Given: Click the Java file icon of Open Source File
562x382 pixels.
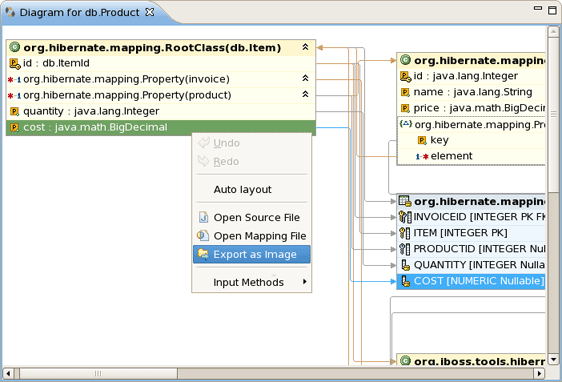Looking at the screenshot, I should [x=204, y=217].
